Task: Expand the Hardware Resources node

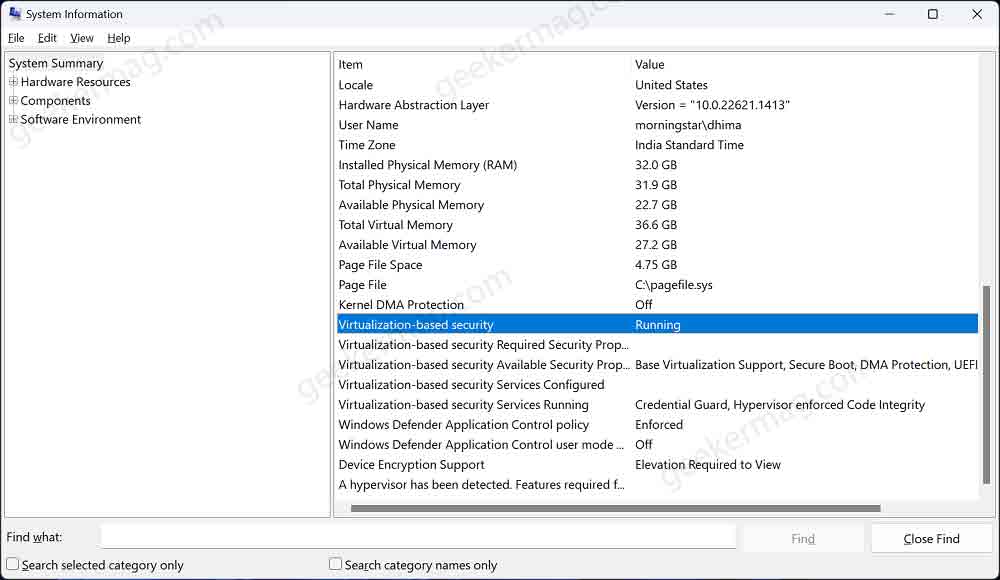Action: click(13, 82)
